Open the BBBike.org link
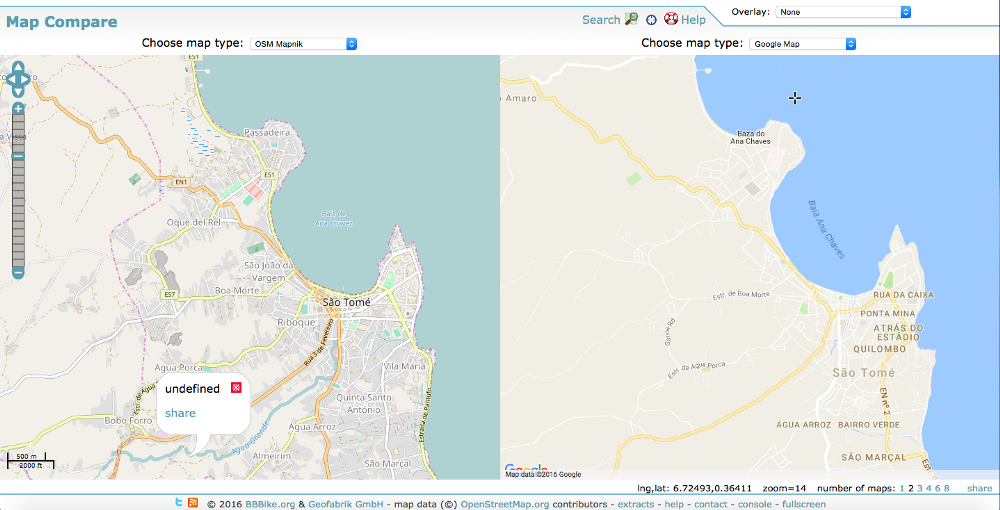The width and height of the screenshot is (1000, 510). (270, 504)
